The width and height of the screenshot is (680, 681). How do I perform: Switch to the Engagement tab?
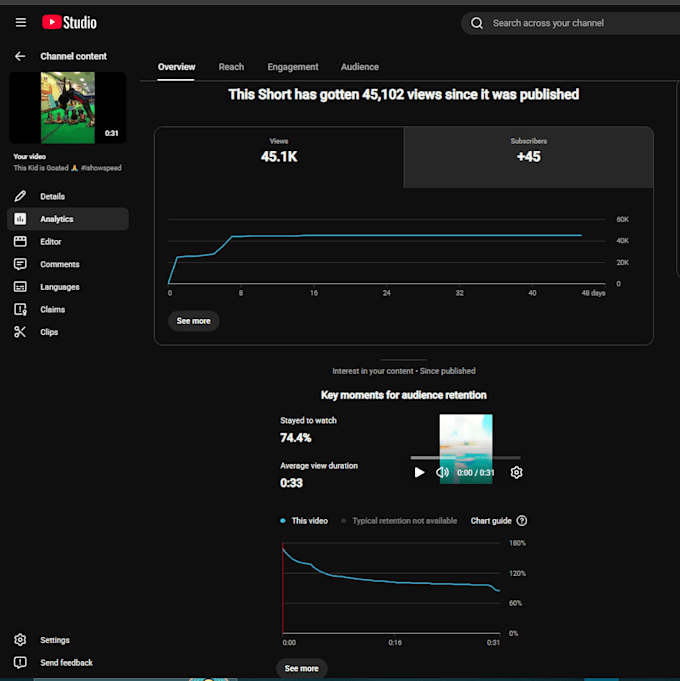coord(293,67)
